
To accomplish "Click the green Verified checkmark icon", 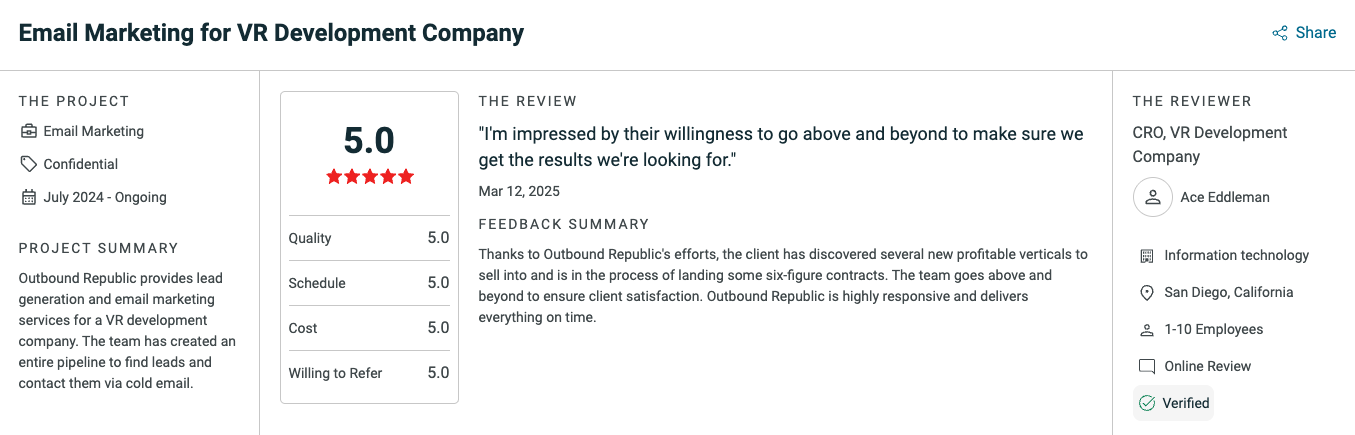I will pyautogui.click(x=1147, y=404).
